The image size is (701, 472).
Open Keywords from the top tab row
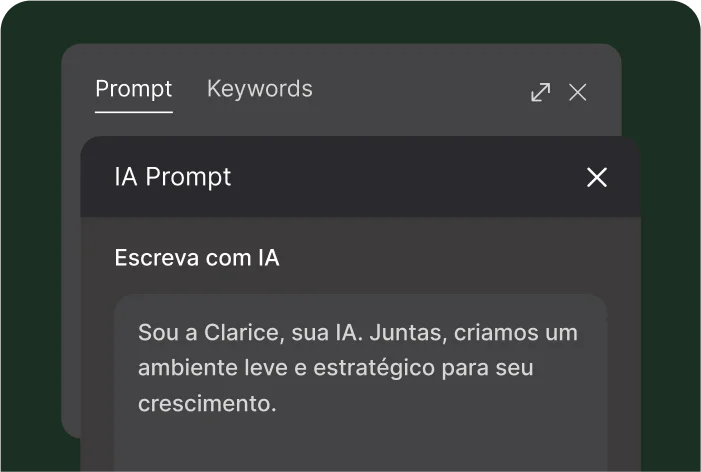coord(259,89)
